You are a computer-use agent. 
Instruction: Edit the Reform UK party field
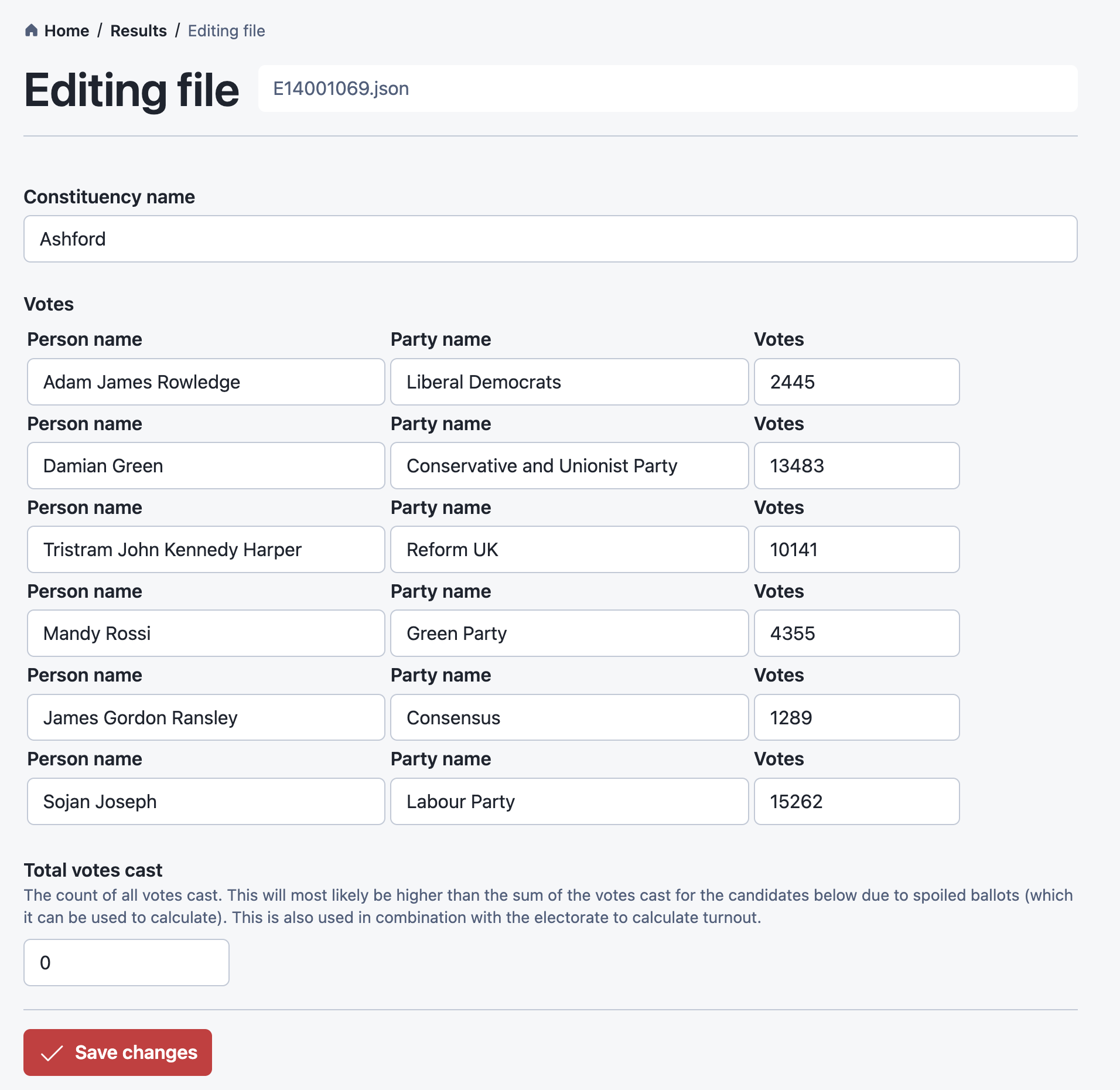[x=569, y=550]
